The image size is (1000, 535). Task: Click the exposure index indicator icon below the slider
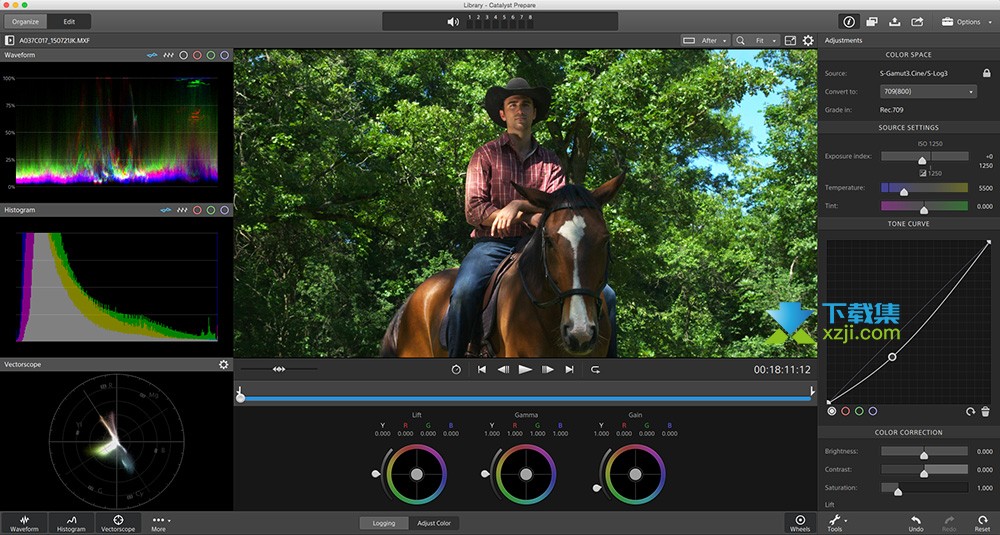coord(923,173)
